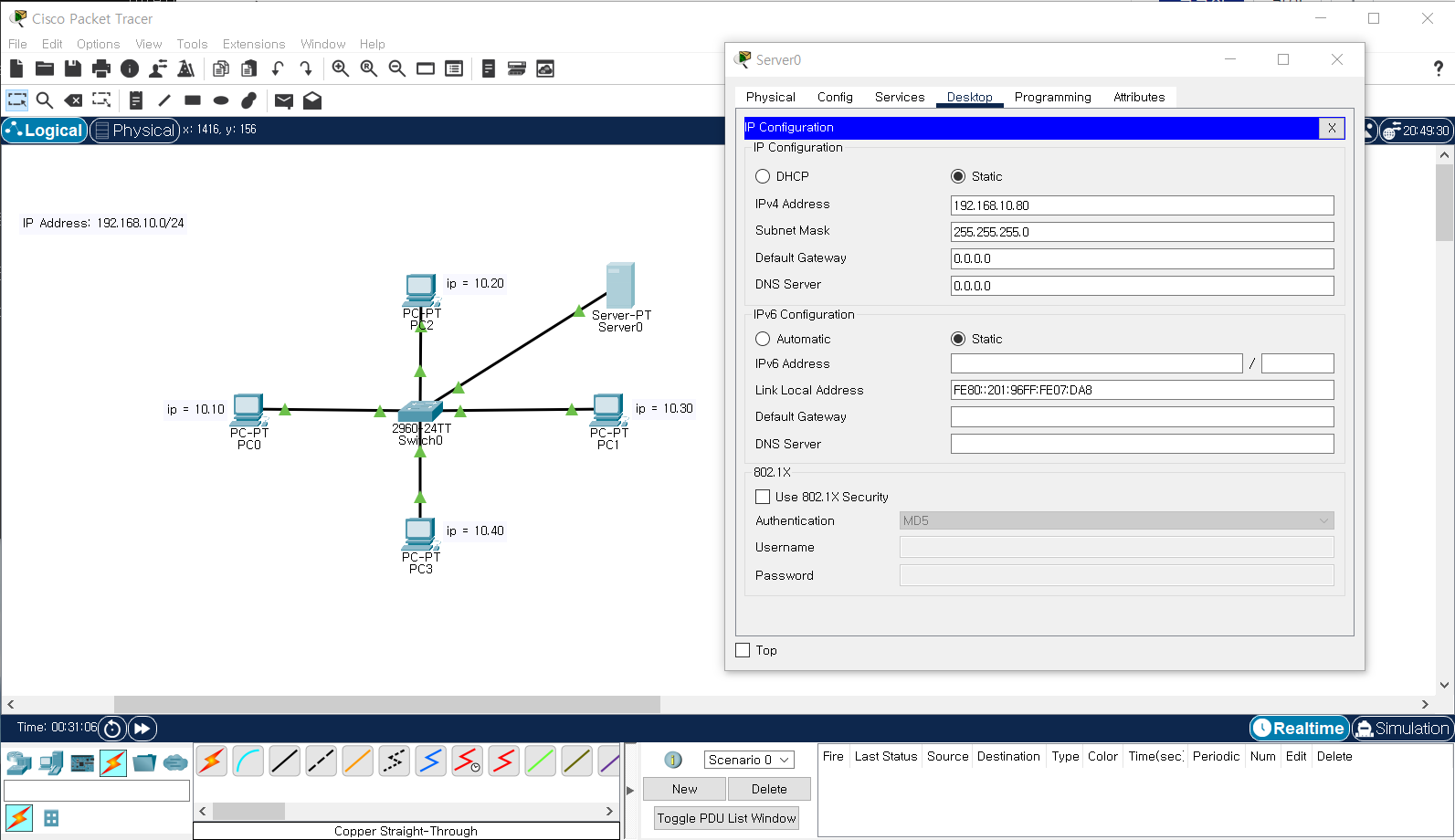
Task: Click the Paste toolbar icon
Action: tap(249, 68)
